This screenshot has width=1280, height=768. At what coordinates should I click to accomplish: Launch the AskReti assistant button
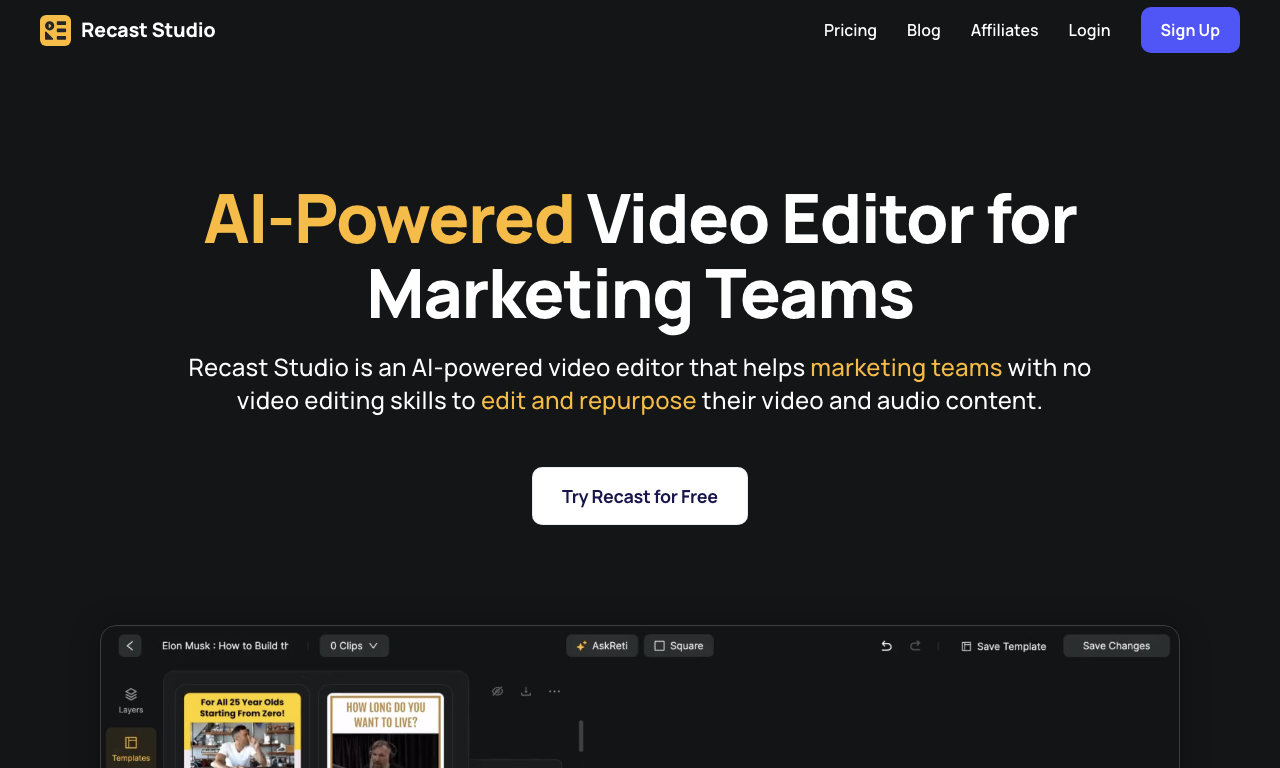click(x=602, y=646)
